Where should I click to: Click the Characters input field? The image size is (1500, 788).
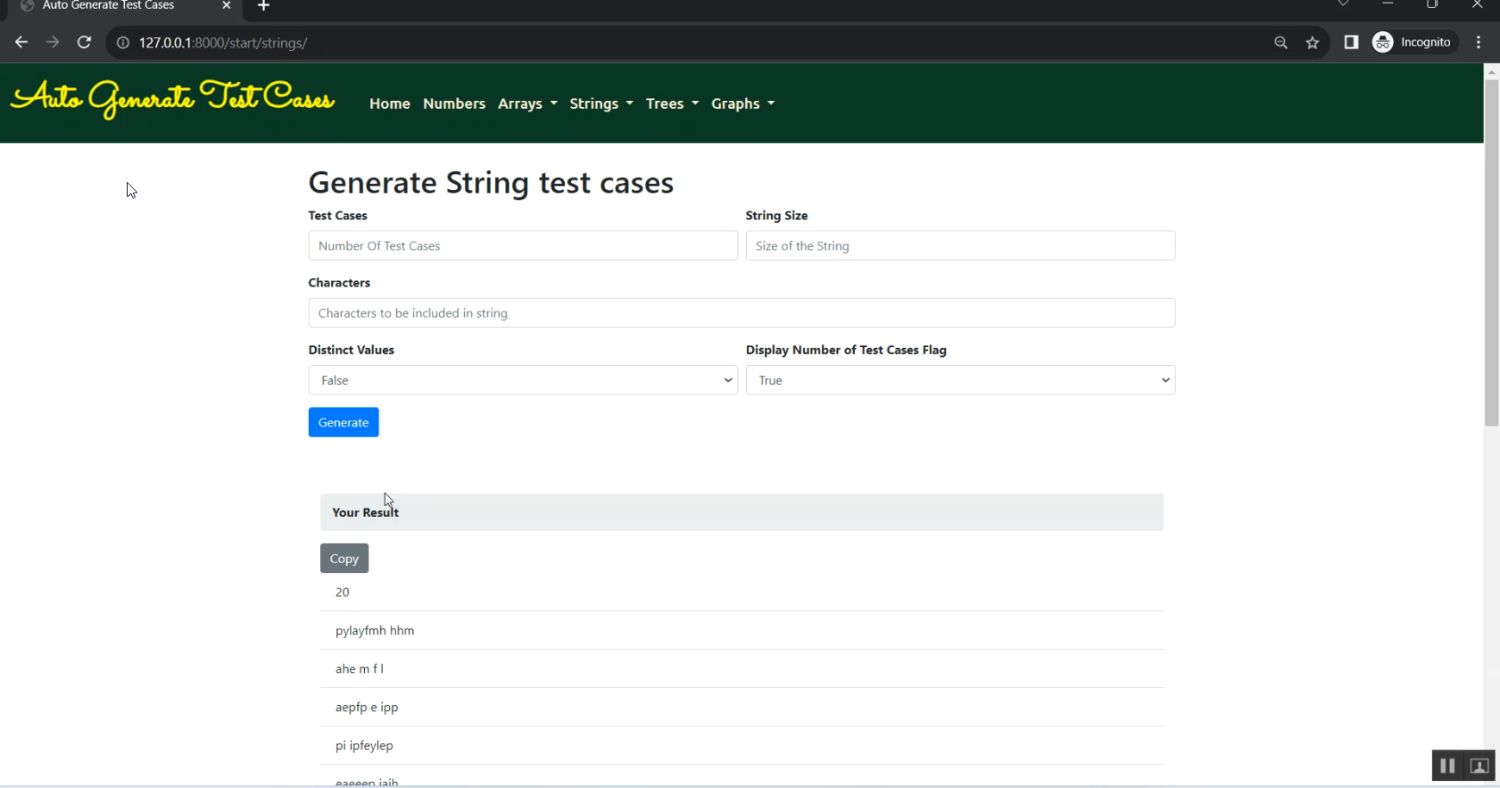[741, 313]
